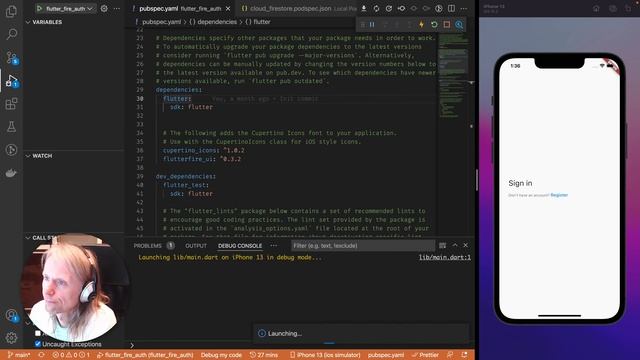Open launch.json via debug gear icon

(x=104, y=8)
